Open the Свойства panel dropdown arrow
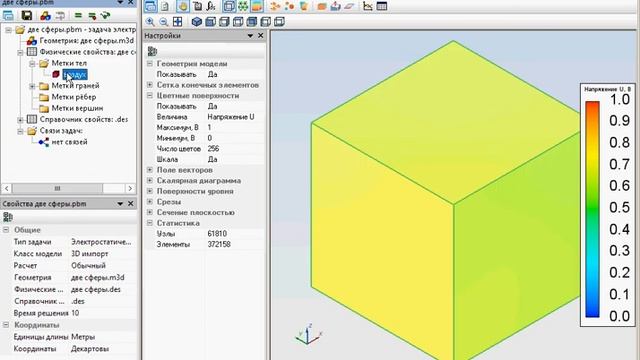Viewport: 640px width, 360px height. click(x=120, y=204)
